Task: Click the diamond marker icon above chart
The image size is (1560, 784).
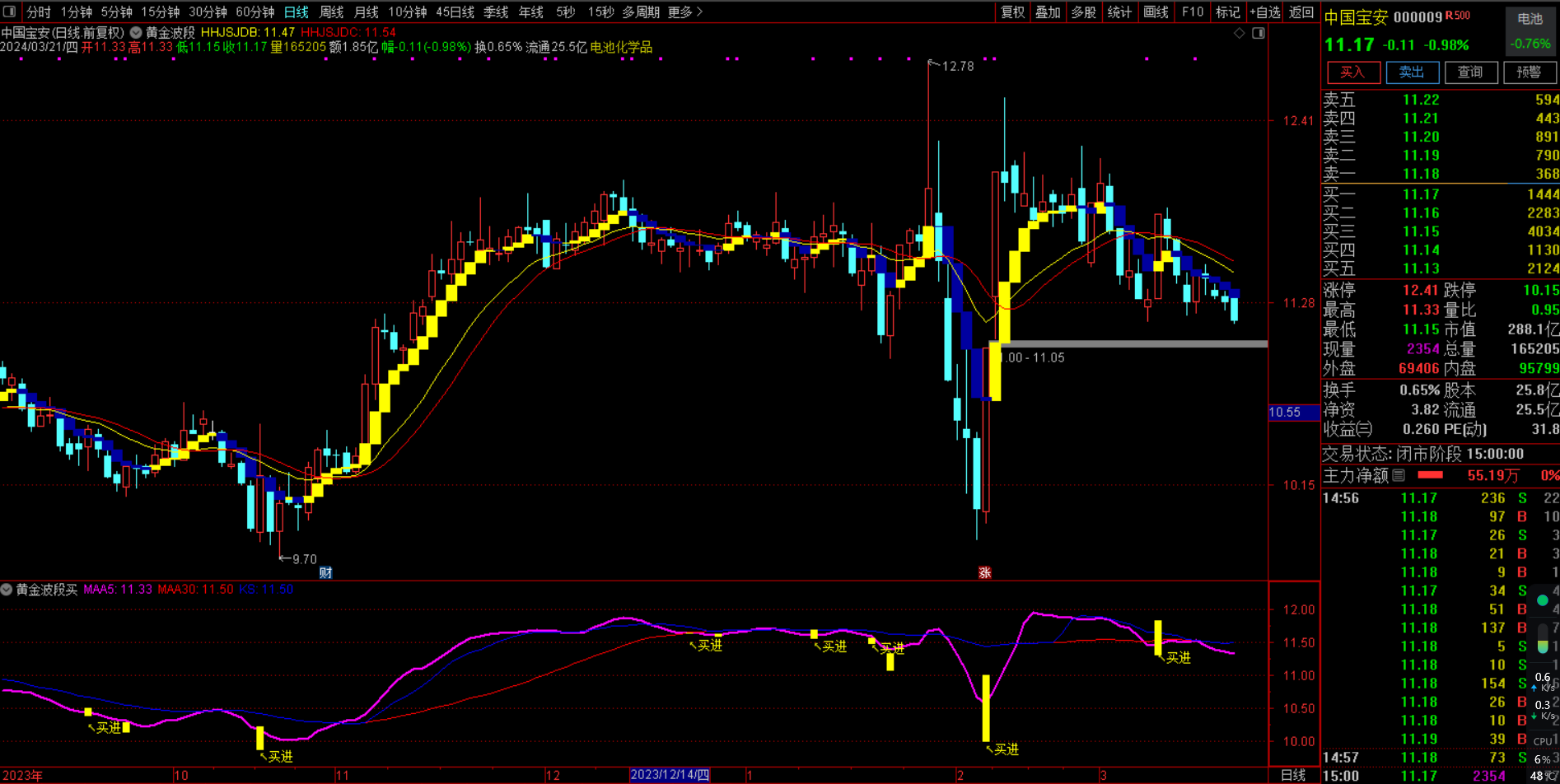Action: 1239,33
